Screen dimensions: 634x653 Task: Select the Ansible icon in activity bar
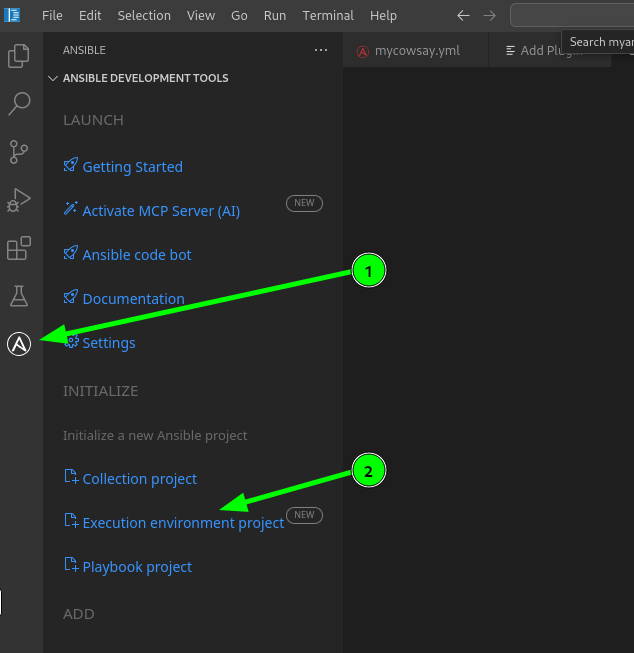[19, 344]
